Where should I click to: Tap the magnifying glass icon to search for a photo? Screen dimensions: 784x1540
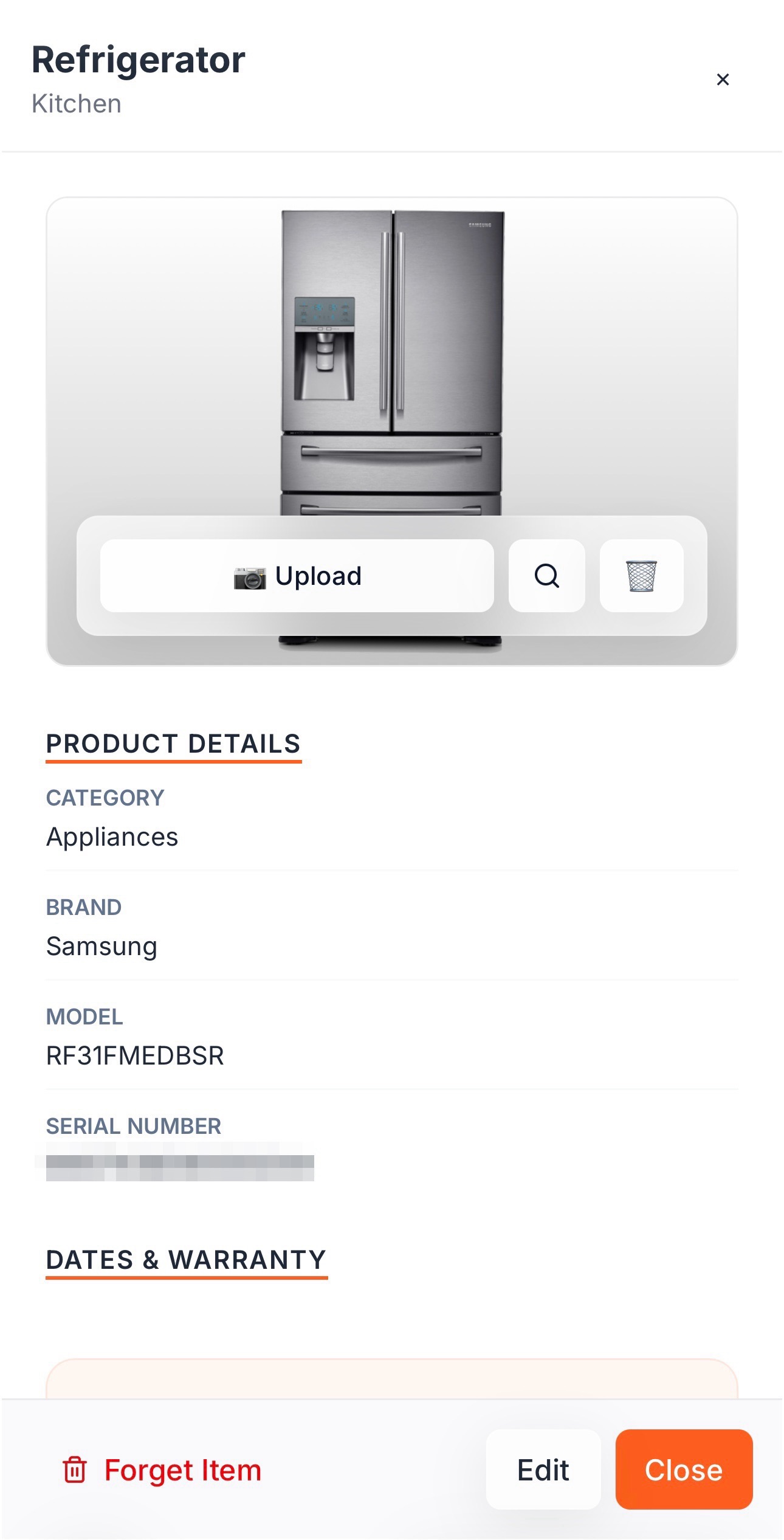(546, 576)
